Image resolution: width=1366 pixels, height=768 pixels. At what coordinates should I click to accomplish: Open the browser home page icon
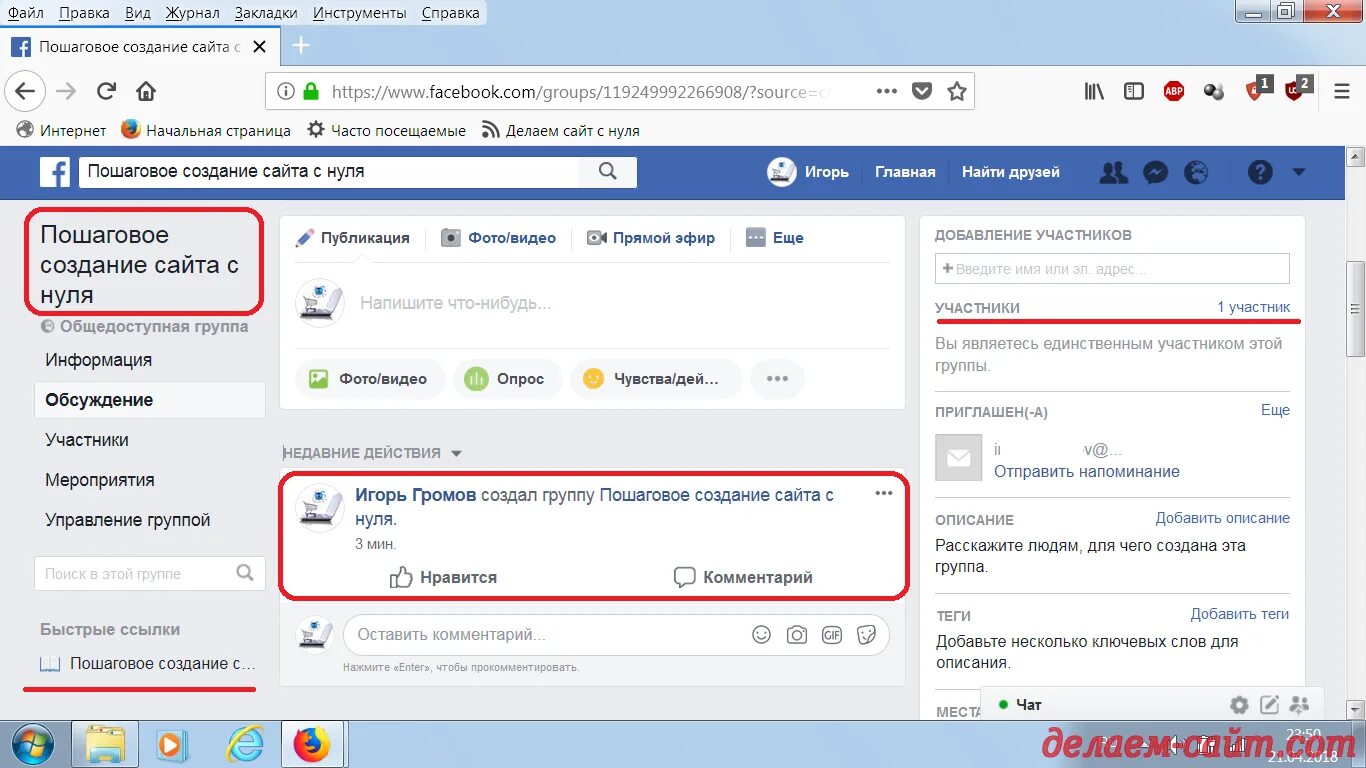146,92
